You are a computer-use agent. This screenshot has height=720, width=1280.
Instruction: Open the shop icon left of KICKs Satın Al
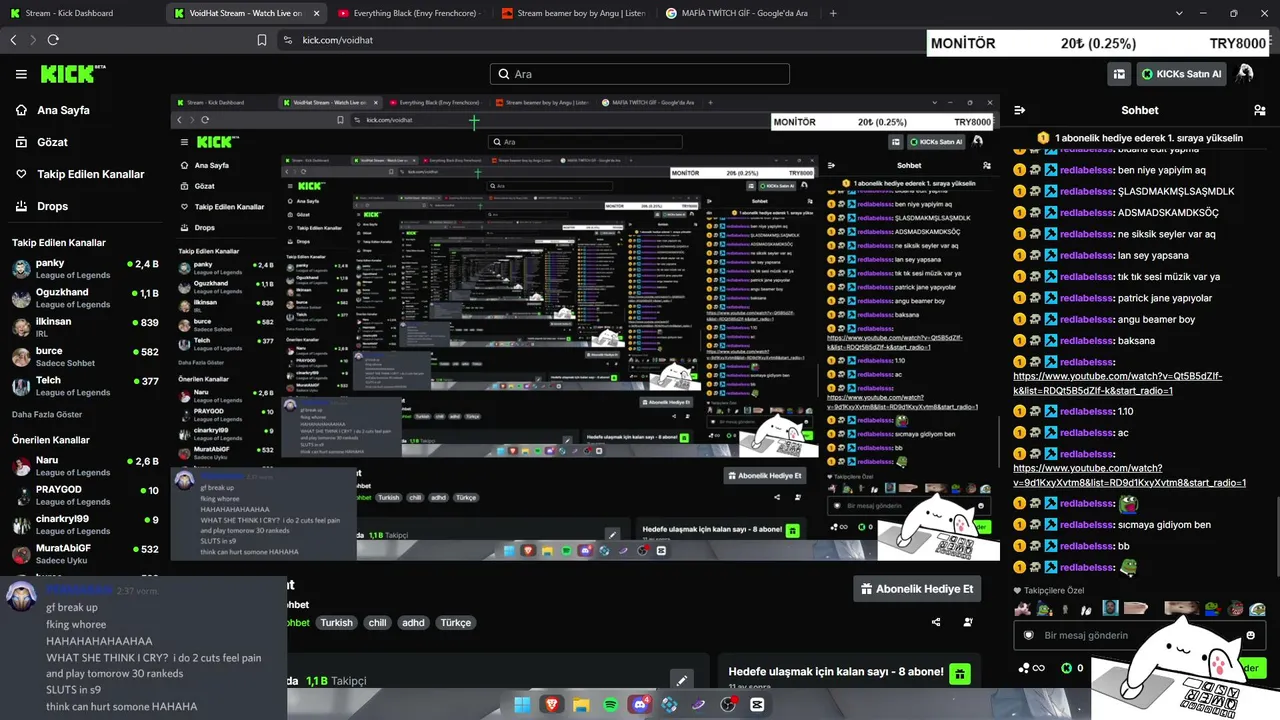tap(1120, 74)
